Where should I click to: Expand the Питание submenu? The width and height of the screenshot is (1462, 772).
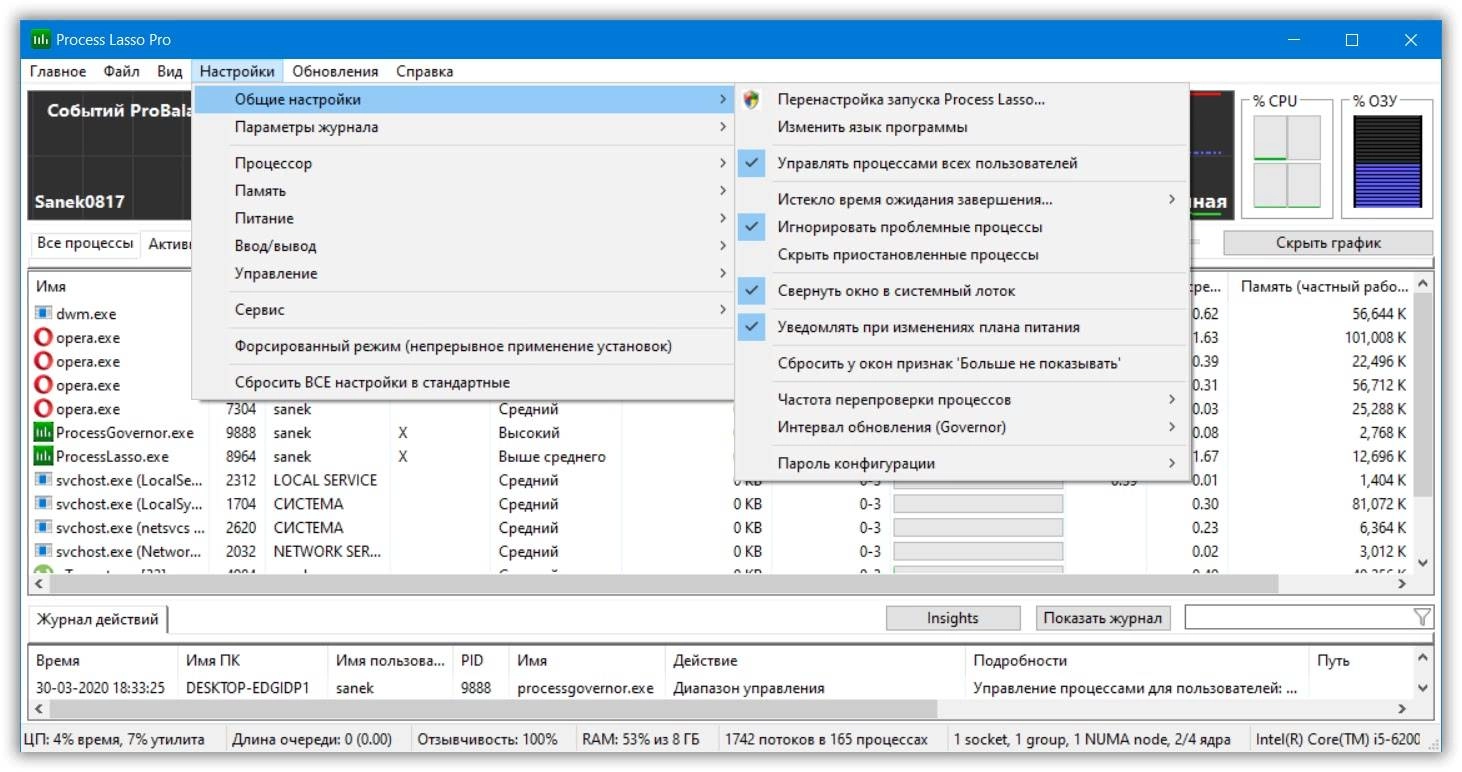(462, 218)
